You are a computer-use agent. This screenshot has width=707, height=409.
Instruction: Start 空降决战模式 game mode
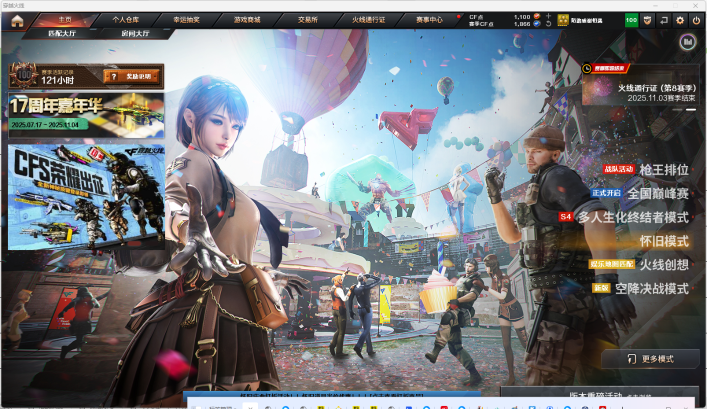pyautogui.click(x=650, y=288)
